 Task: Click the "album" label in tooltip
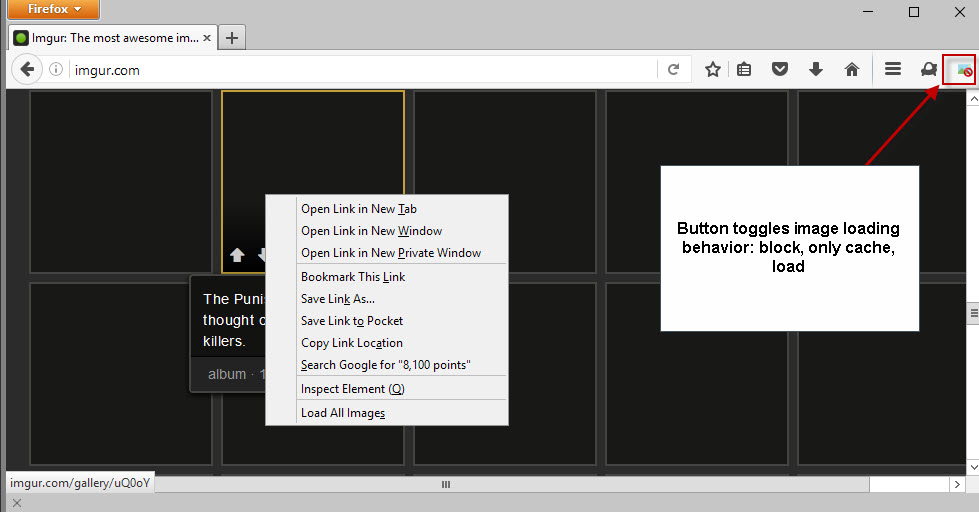click(227, 374)
